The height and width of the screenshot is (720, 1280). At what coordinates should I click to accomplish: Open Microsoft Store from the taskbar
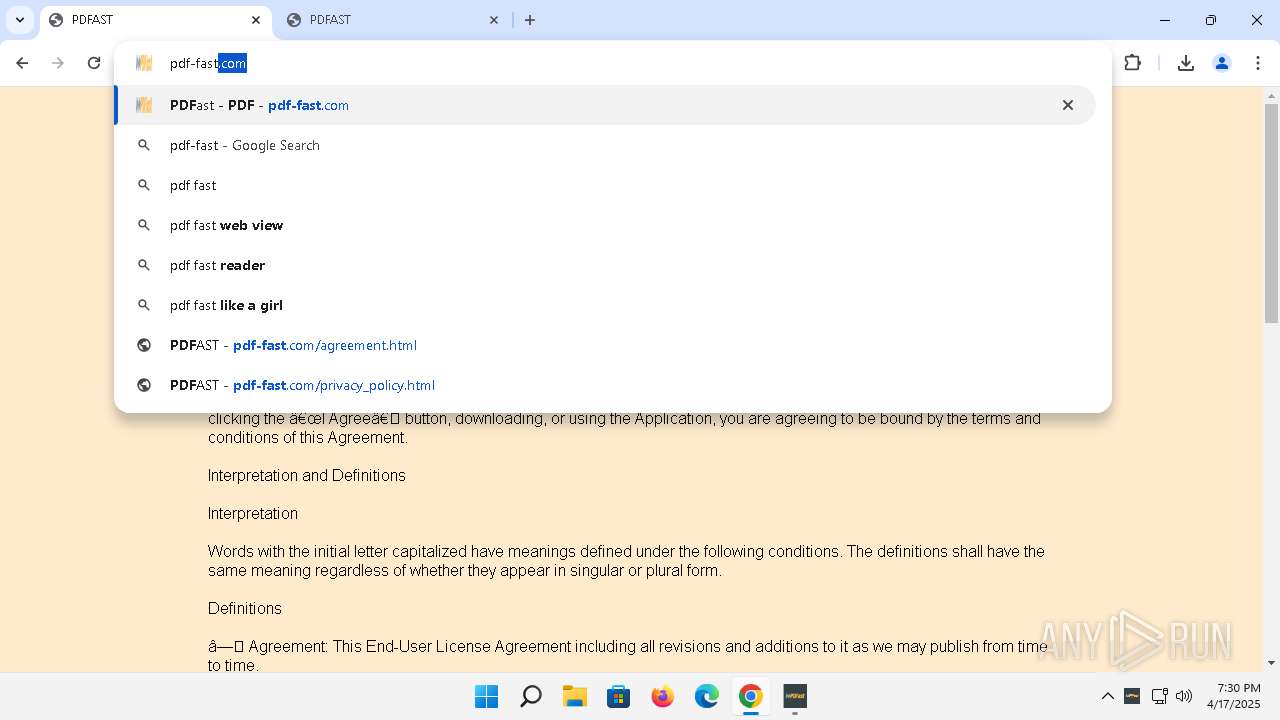(619, 696)
